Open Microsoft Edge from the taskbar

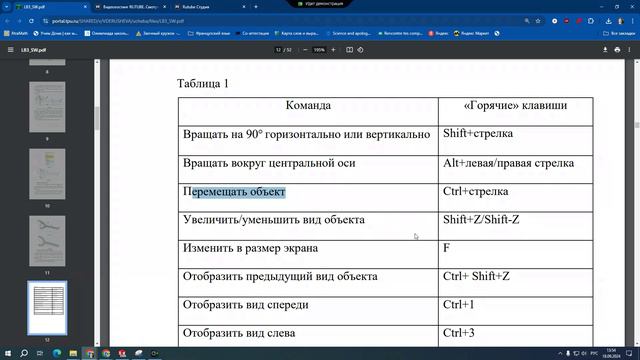(x=57, y=353)
